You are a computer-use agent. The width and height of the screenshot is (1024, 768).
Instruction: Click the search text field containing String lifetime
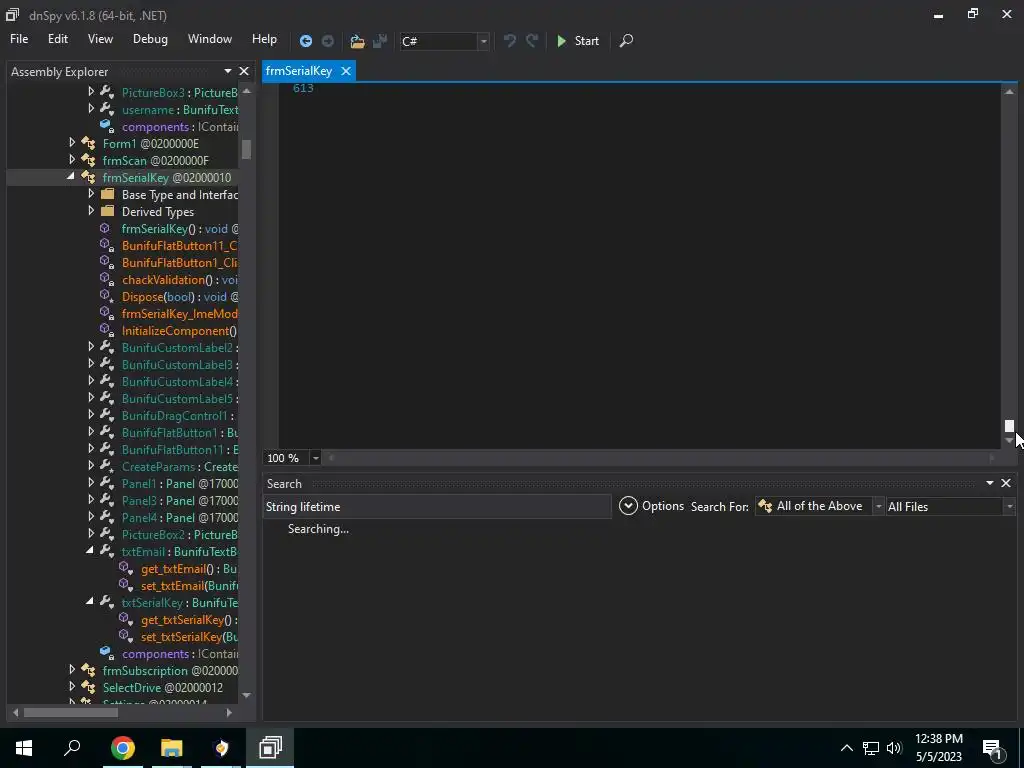(436, 507)
